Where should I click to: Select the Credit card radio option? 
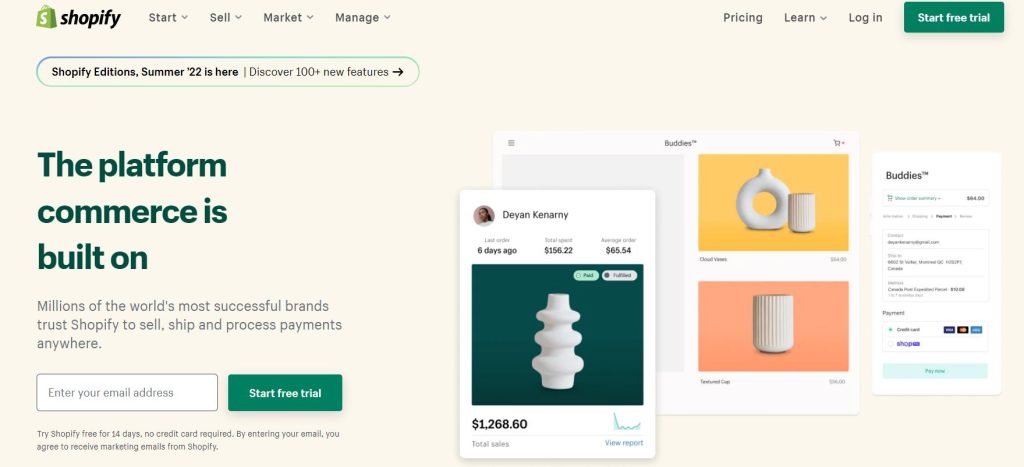coord(890,330)
